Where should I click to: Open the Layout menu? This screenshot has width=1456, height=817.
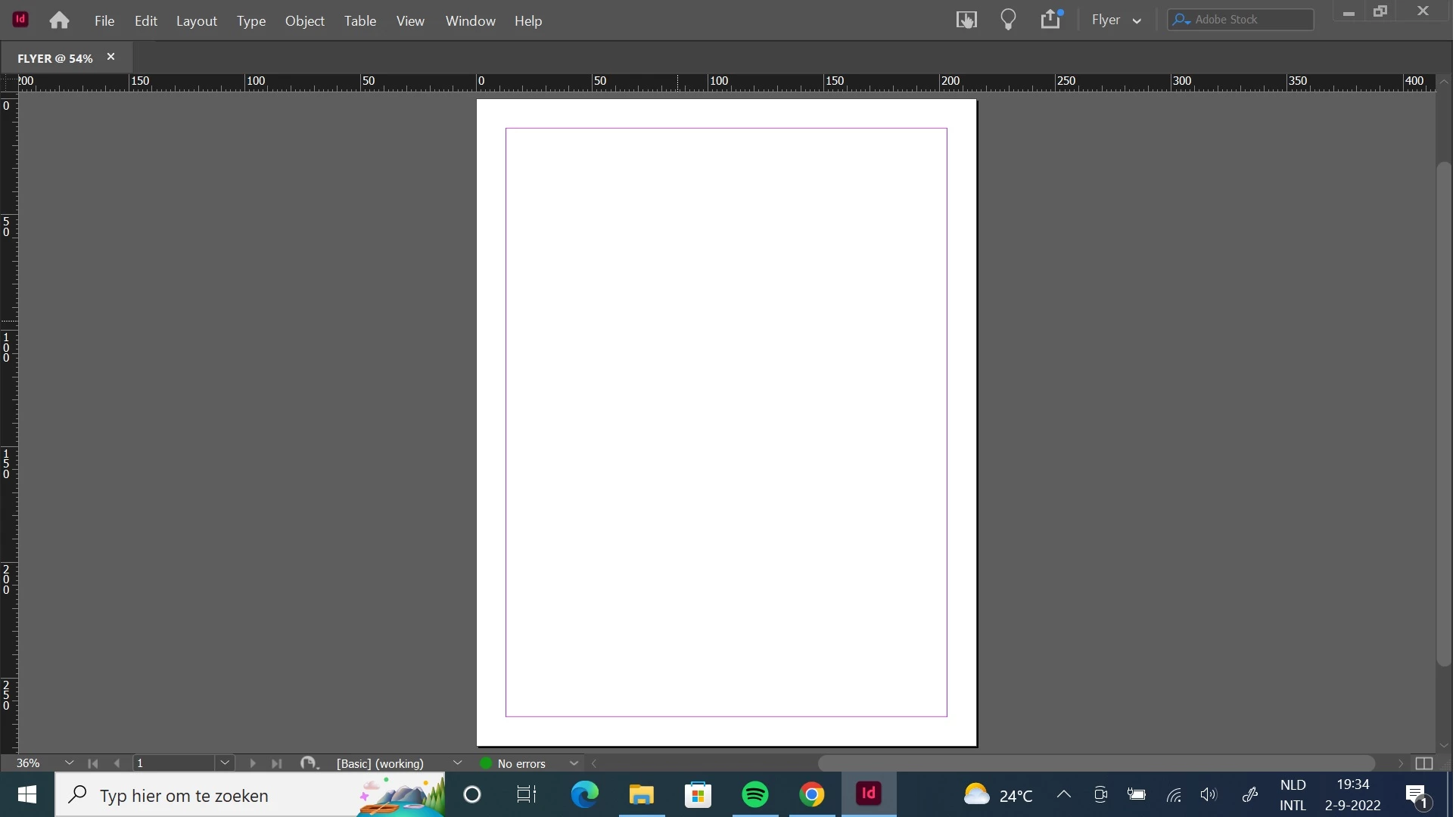(x=197, y=21)
